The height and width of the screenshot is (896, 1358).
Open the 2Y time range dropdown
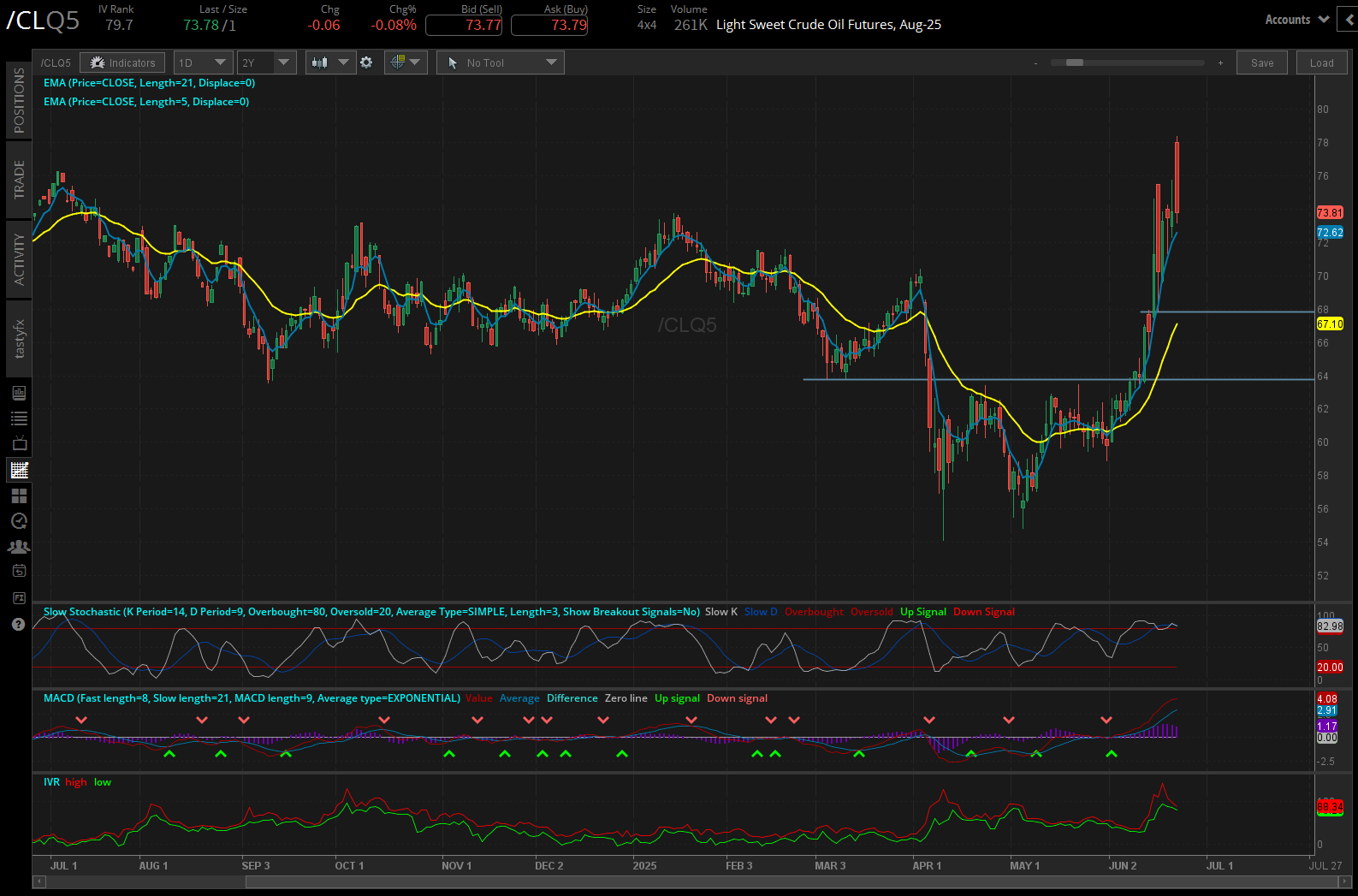point(266,62)
